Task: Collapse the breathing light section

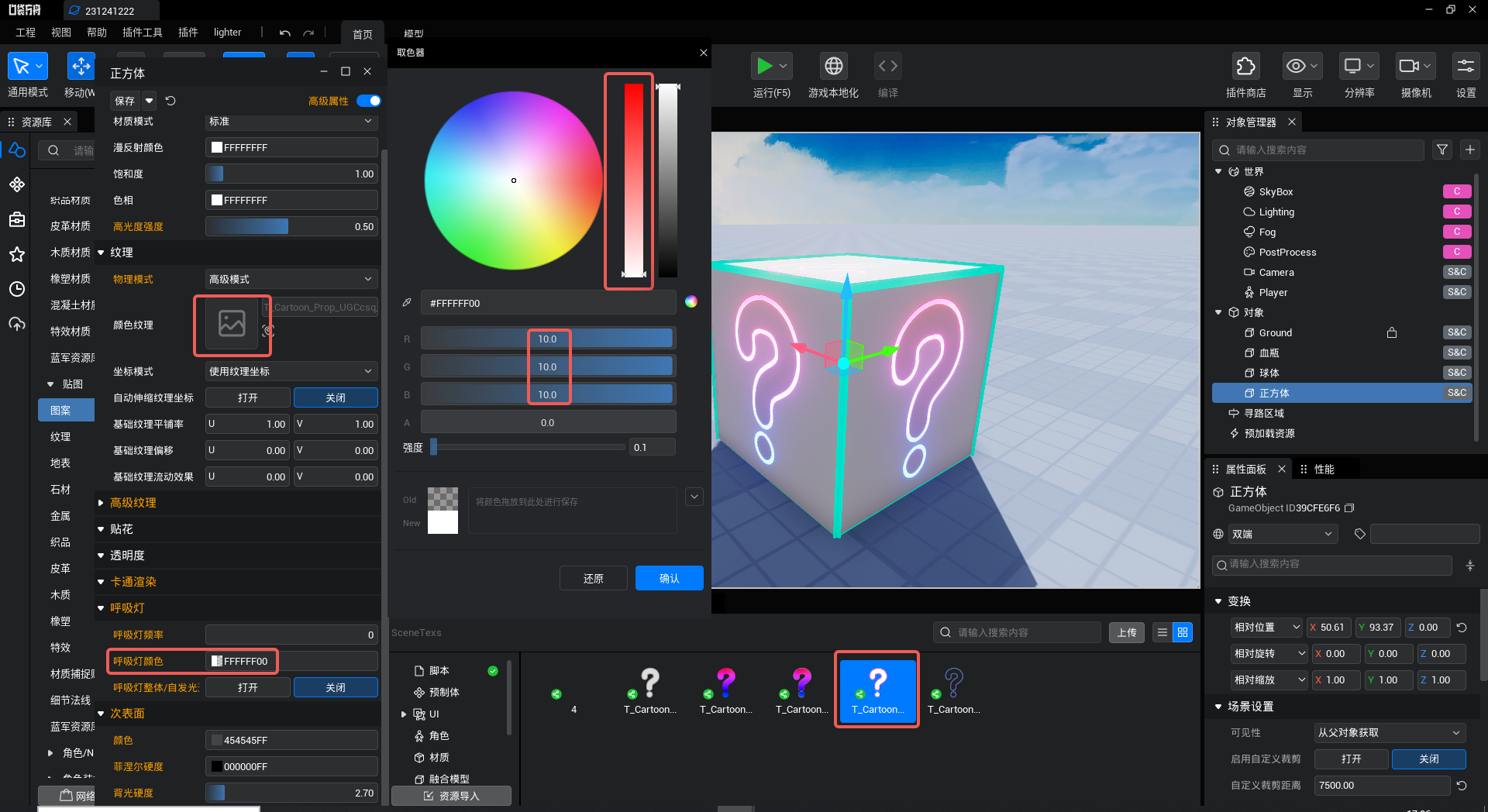Action: tap(102, 608)
